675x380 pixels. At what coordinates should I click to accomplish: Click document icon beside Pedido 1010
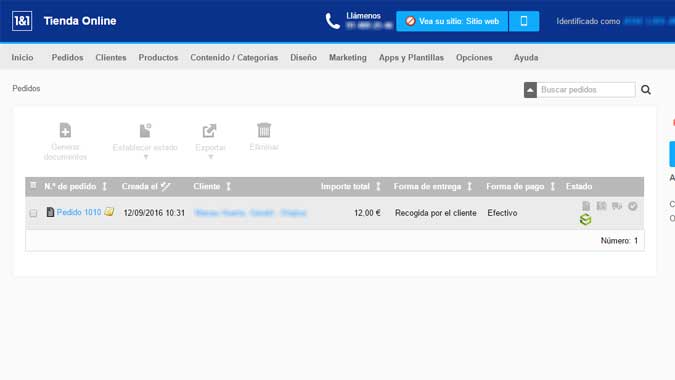pos(50,212)
